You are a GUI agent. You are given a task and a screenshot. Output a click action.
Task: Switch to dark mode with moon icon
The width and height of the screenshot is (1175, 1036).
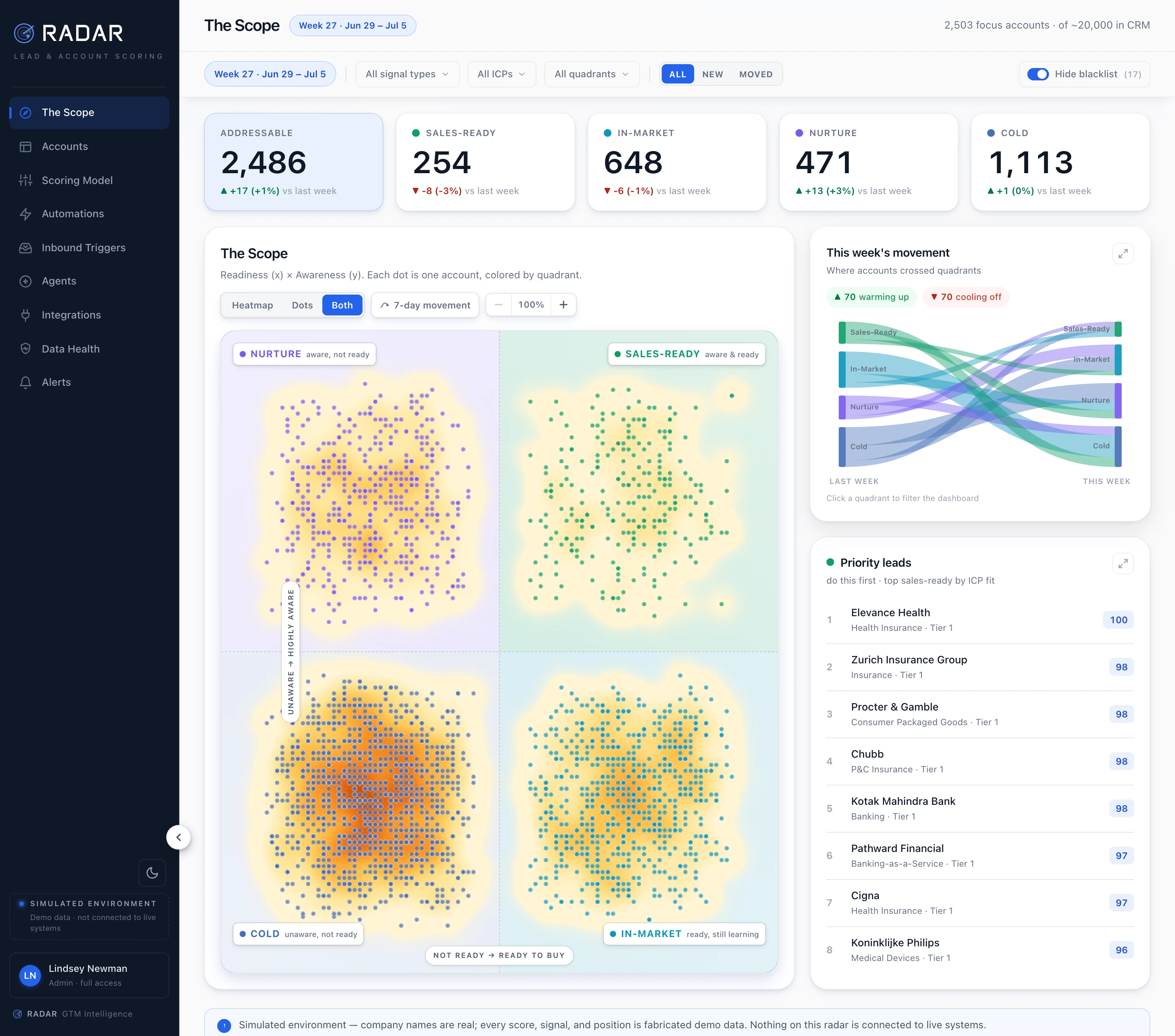(152, 873)
